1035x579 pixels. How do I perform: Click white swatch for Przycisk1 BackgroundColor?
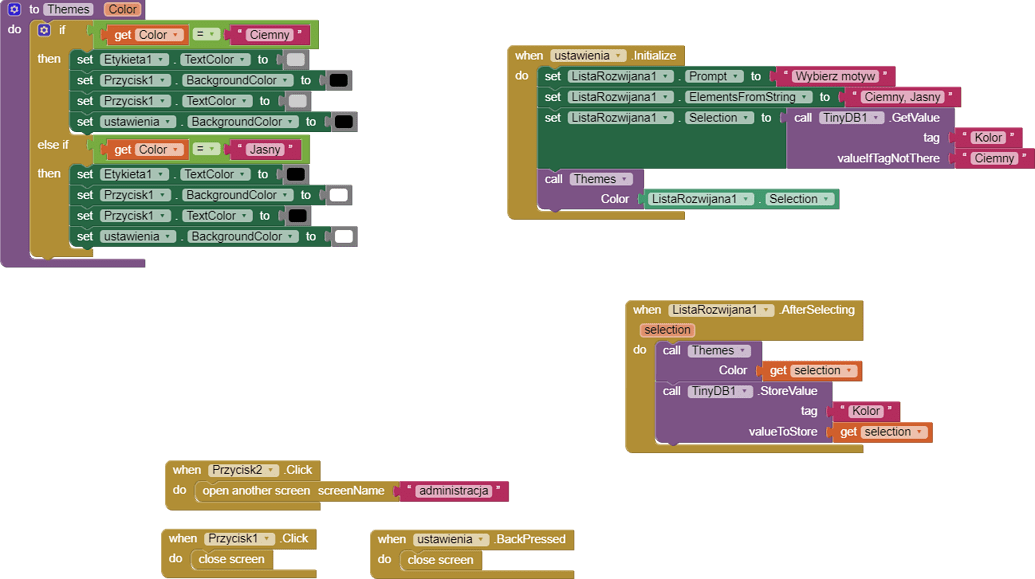338,195
